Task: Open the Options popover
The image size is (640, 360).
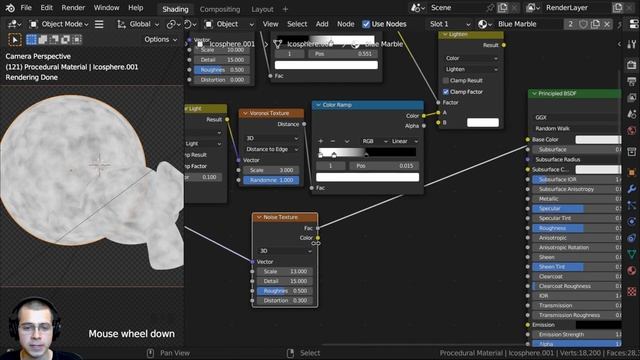Action: 160,40
